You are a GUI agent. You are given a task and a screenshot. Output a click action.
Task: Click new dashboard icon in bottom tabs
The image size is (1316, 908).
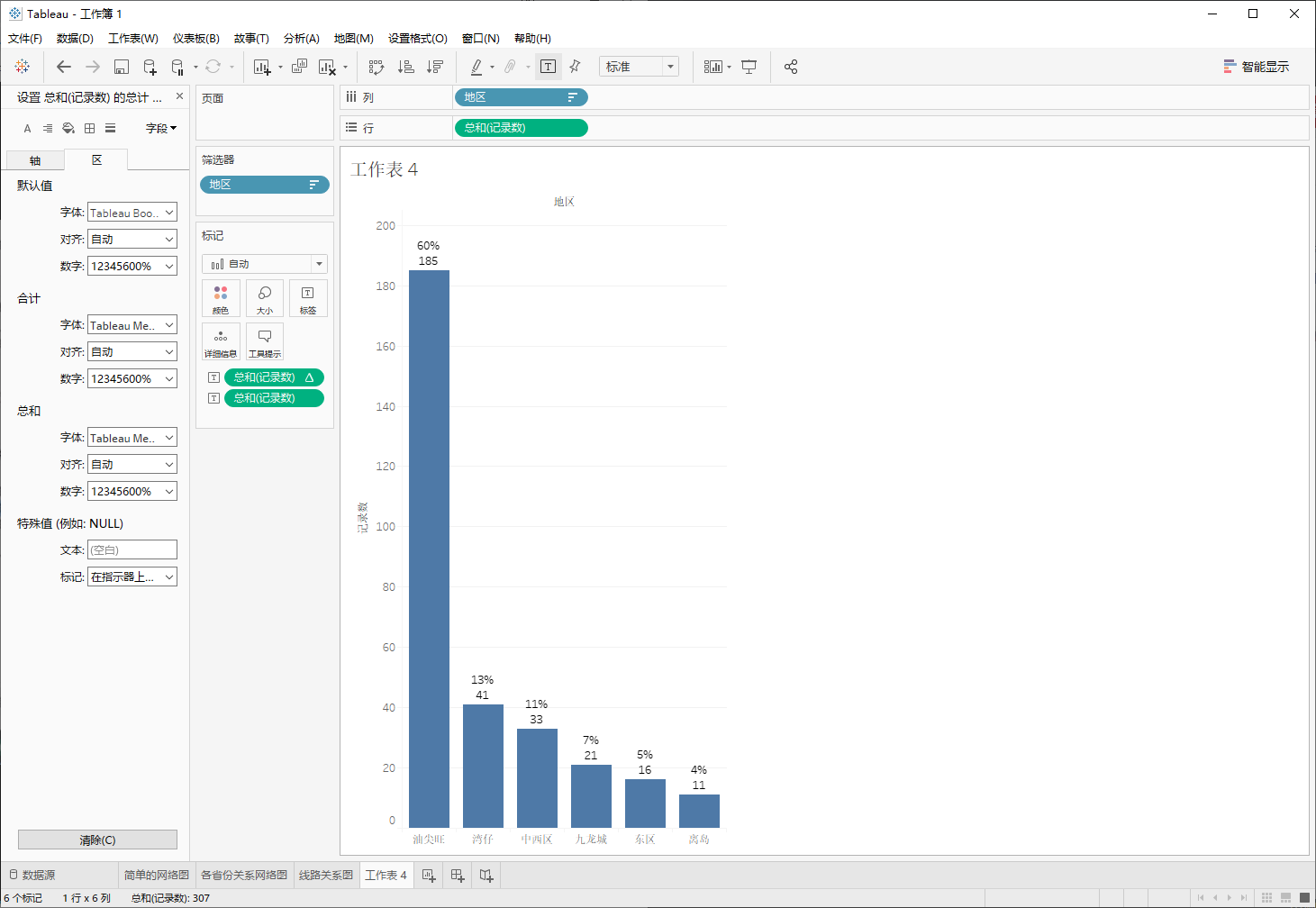pyautogui.click(x=458, y=876)
